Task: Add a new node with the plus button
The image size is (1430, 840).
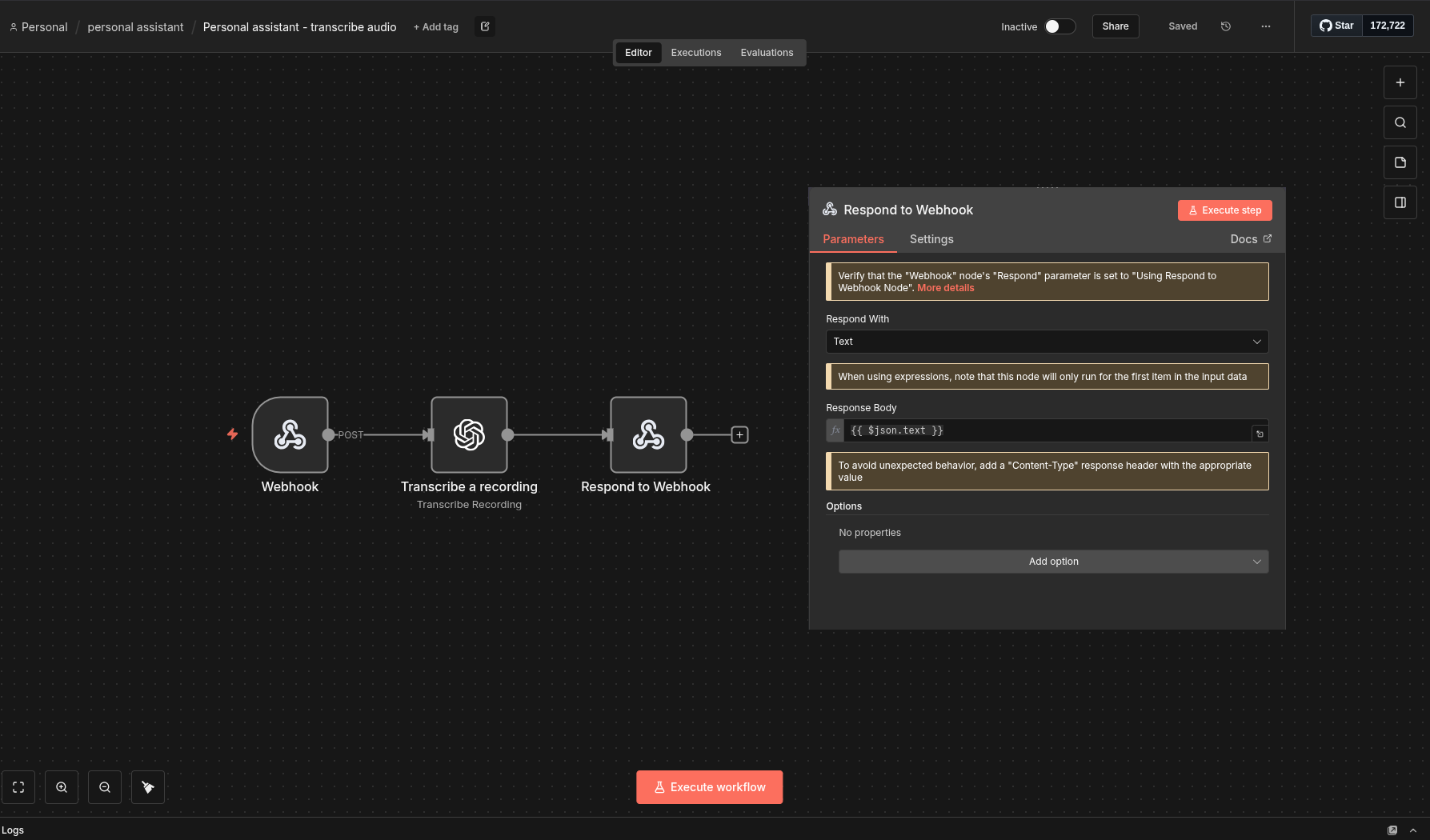Action: (1400, 82)
